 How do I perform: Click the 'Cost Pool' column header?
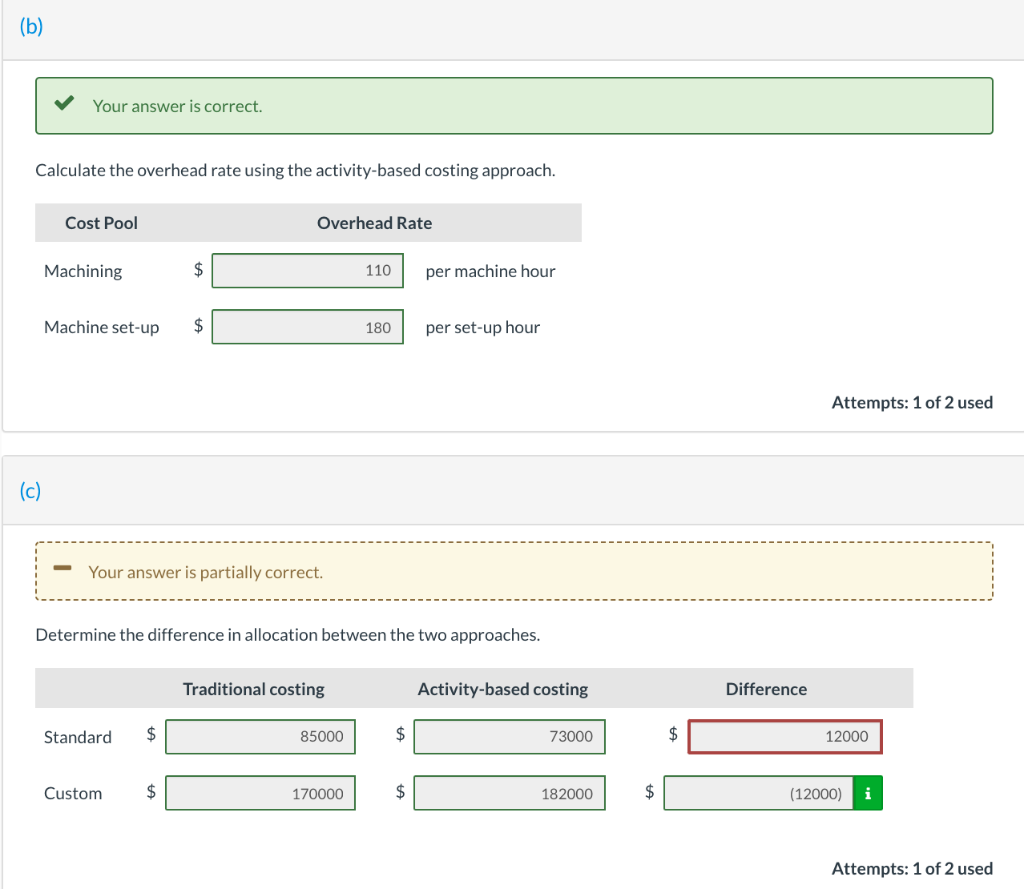[101, 223]
